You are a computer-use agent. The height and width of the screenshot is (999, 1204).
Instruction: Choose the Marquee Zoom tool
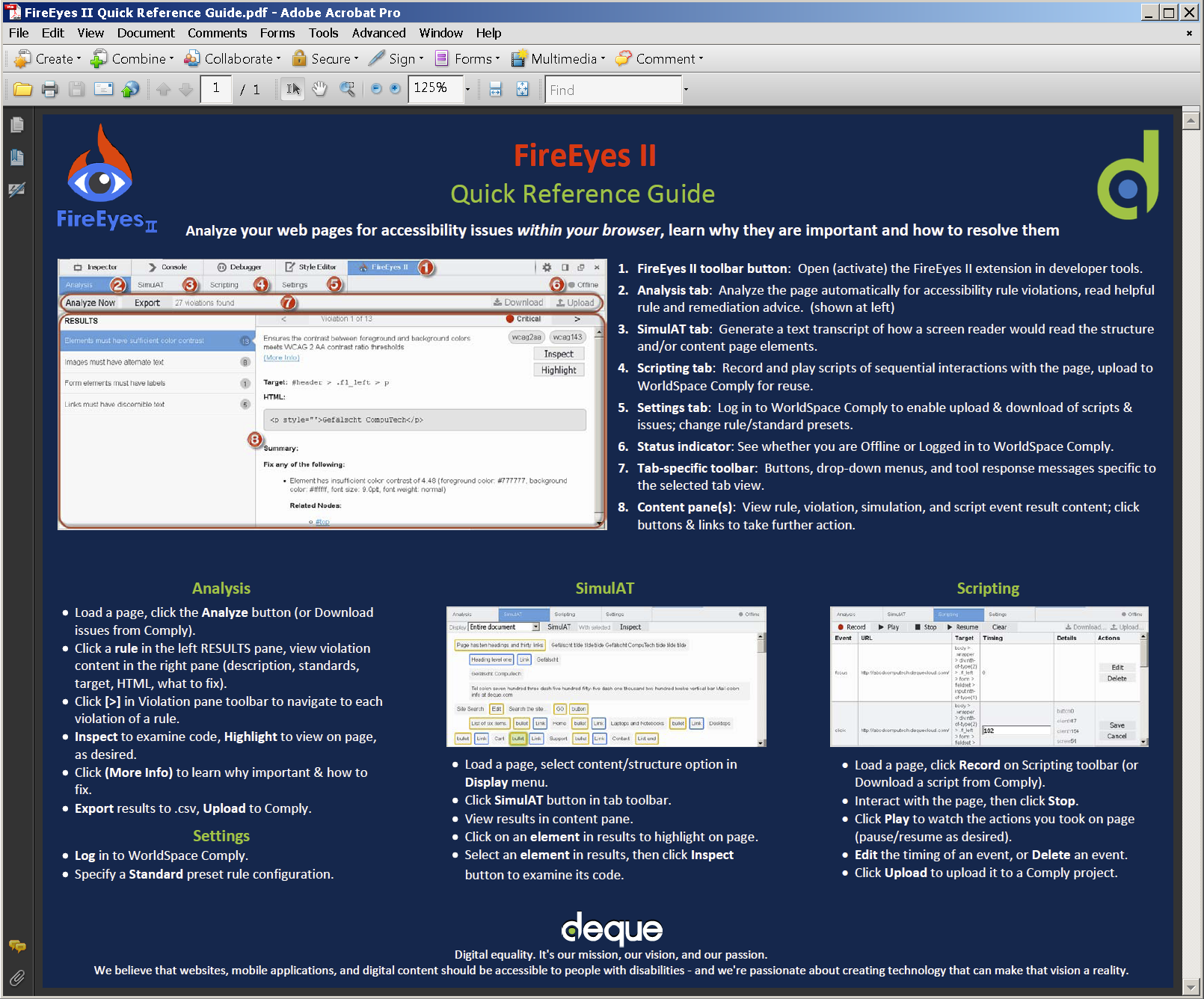(347, 90)
